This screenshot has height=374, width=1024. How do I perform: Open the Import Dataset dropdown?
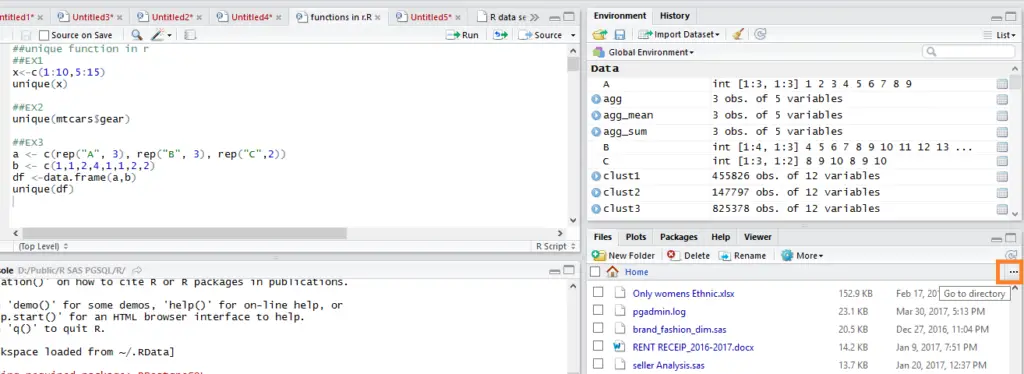point(679,35)
